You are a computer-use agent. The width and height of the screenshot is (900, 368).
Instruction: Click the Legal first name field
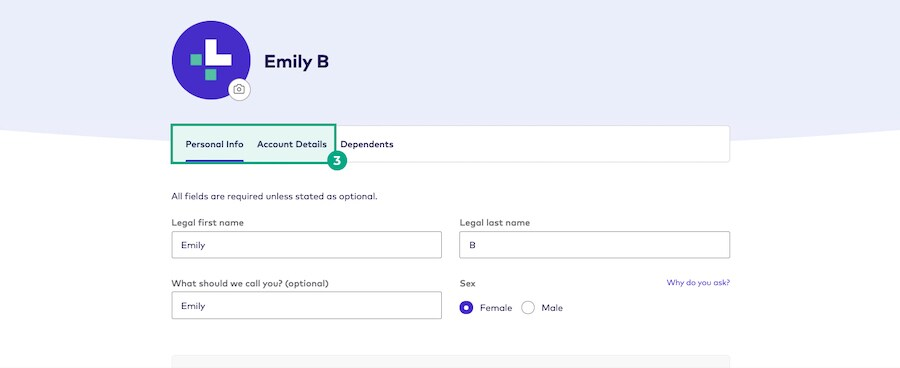coord(307,245)
